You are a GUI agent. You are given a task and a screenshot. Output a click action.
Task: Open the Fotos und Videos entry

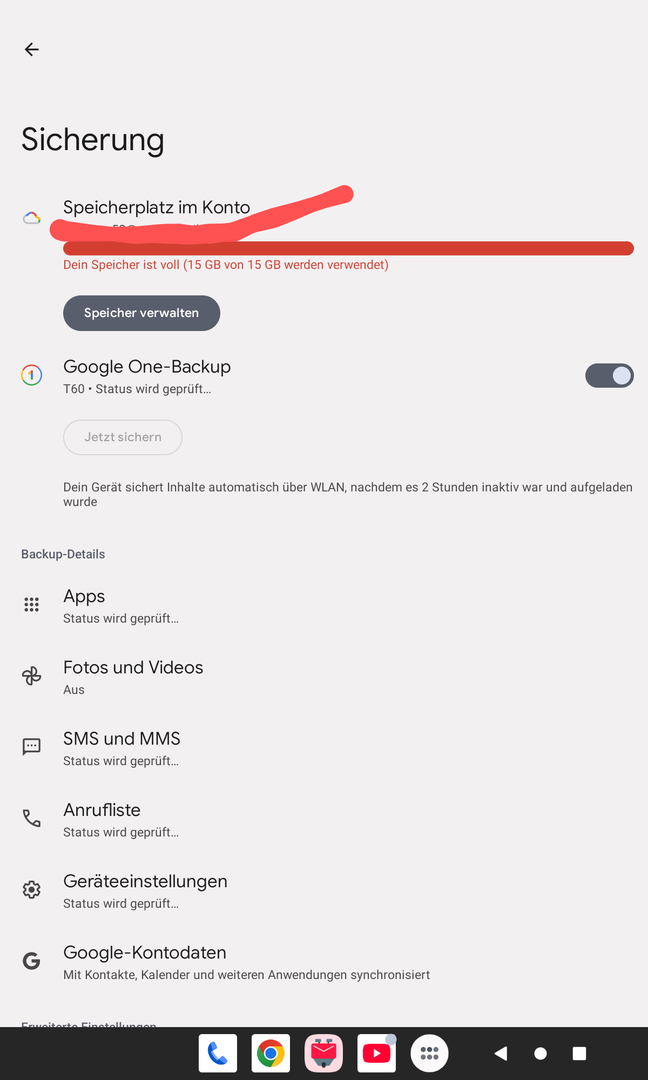(x=133, y=677)
